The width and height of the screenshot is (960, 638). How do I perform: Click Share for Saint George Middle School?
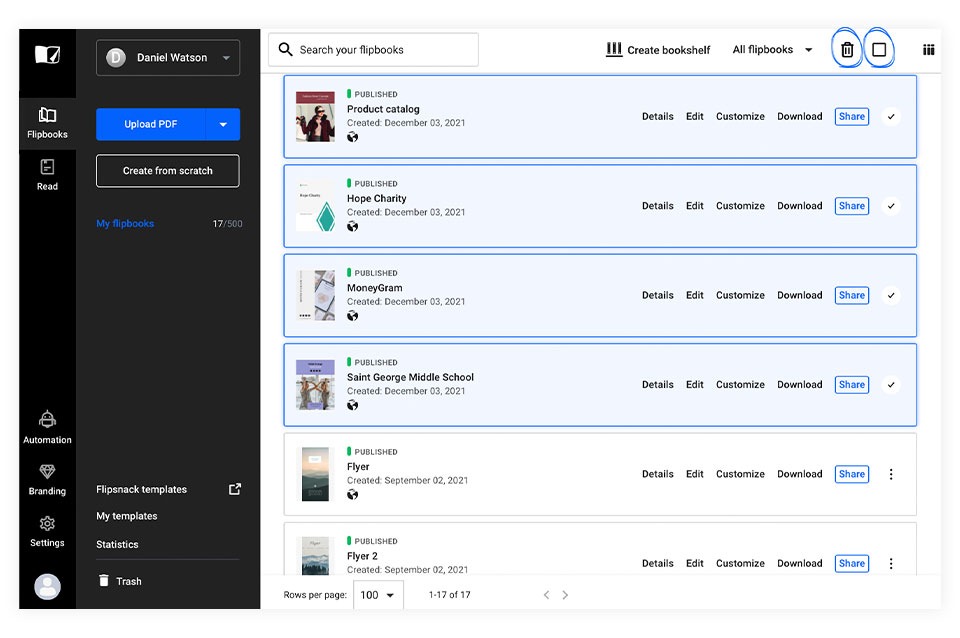(852, 385)
